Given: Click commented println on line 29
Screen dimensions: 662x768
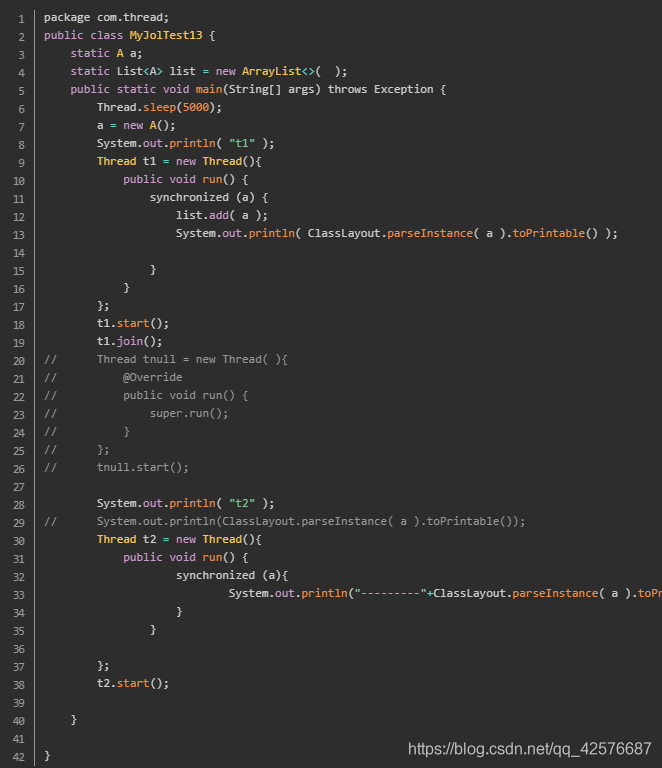Looking at the screenshot, I should [311, 522].
